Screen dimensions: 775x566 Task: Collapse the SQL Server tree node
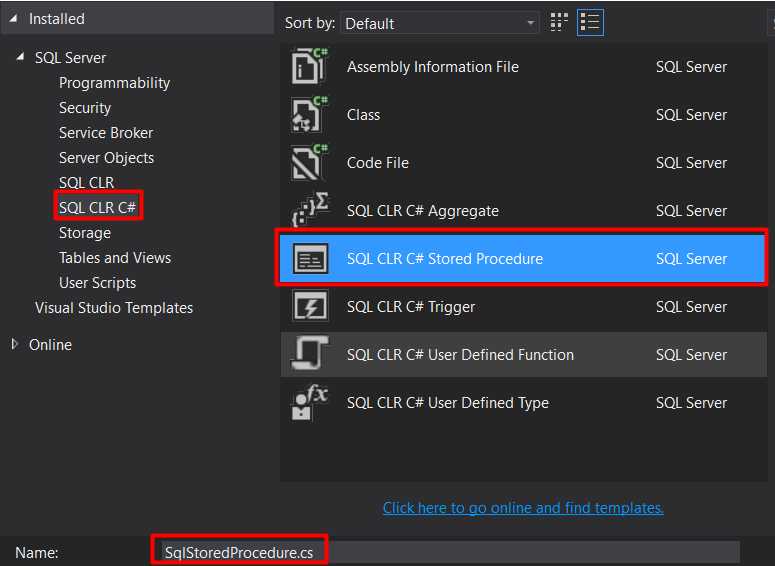point(20,57)
